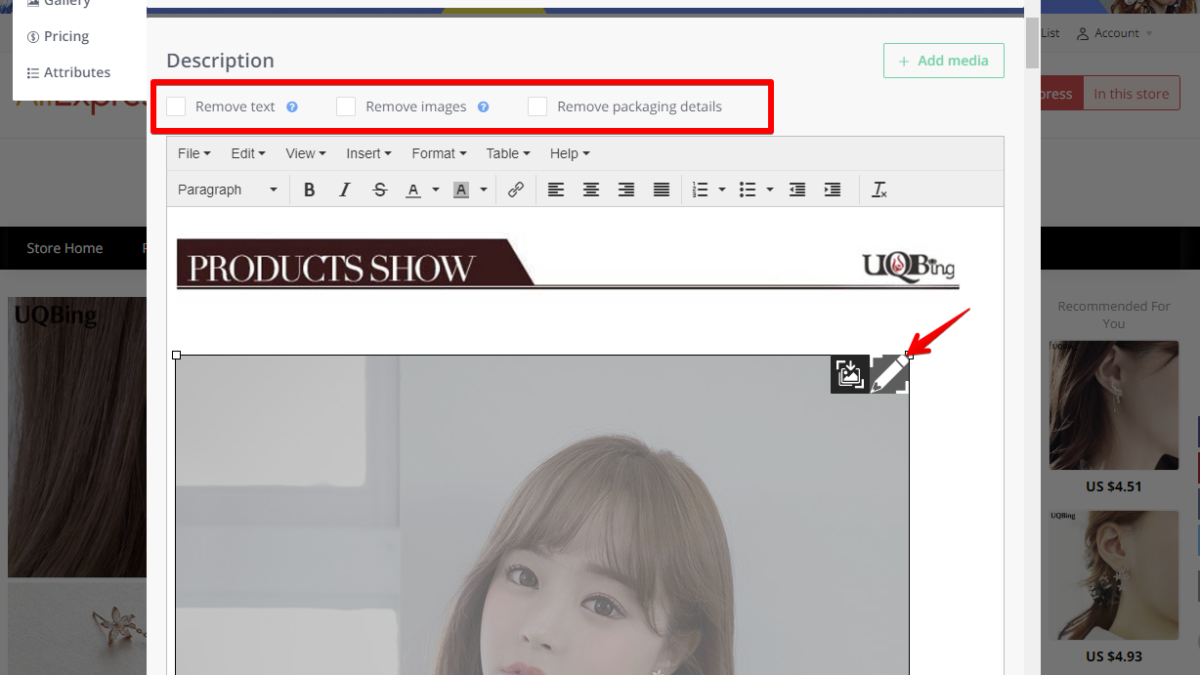The height and width of the screenshot is (675, 1200).
Task: Clear formatting with Tx icon
Action: (x=879, y=190)
